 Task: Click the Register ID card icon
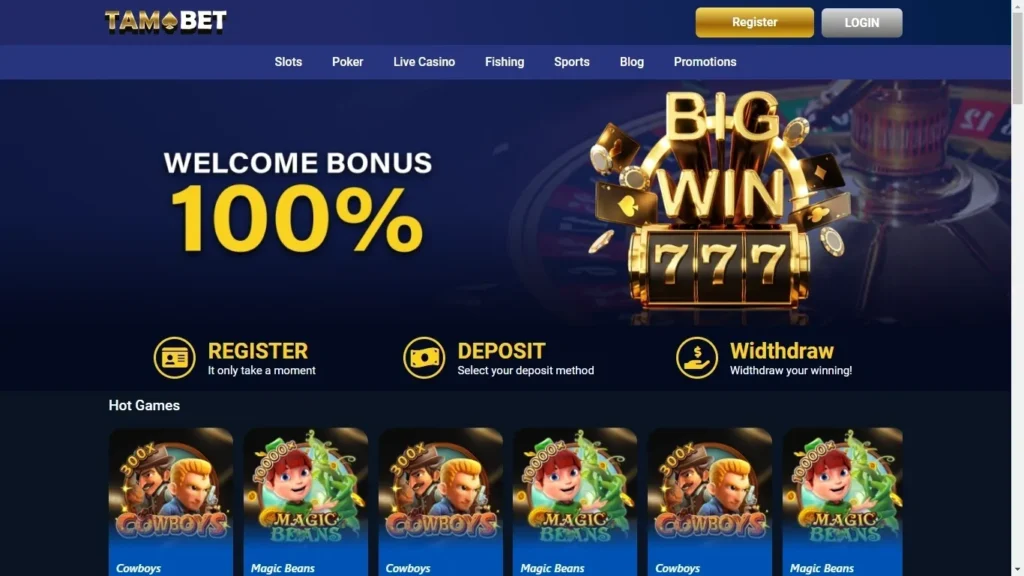pos(174,358)
